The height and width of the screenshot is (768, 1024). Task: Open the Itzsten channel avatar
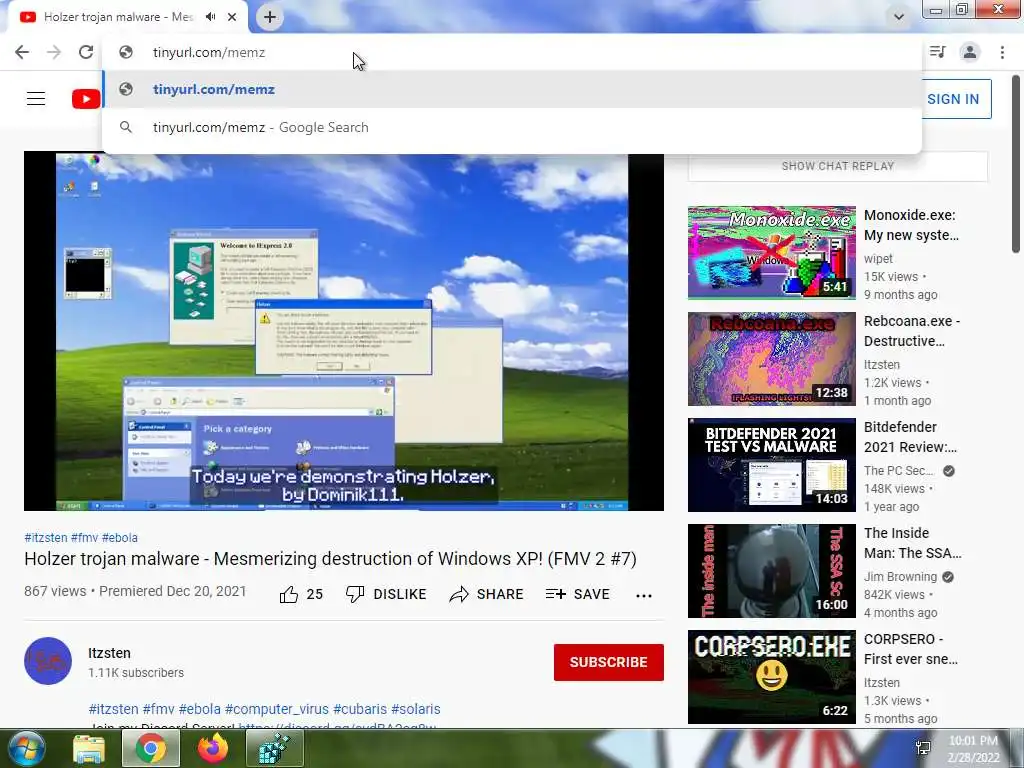(48, 661)
